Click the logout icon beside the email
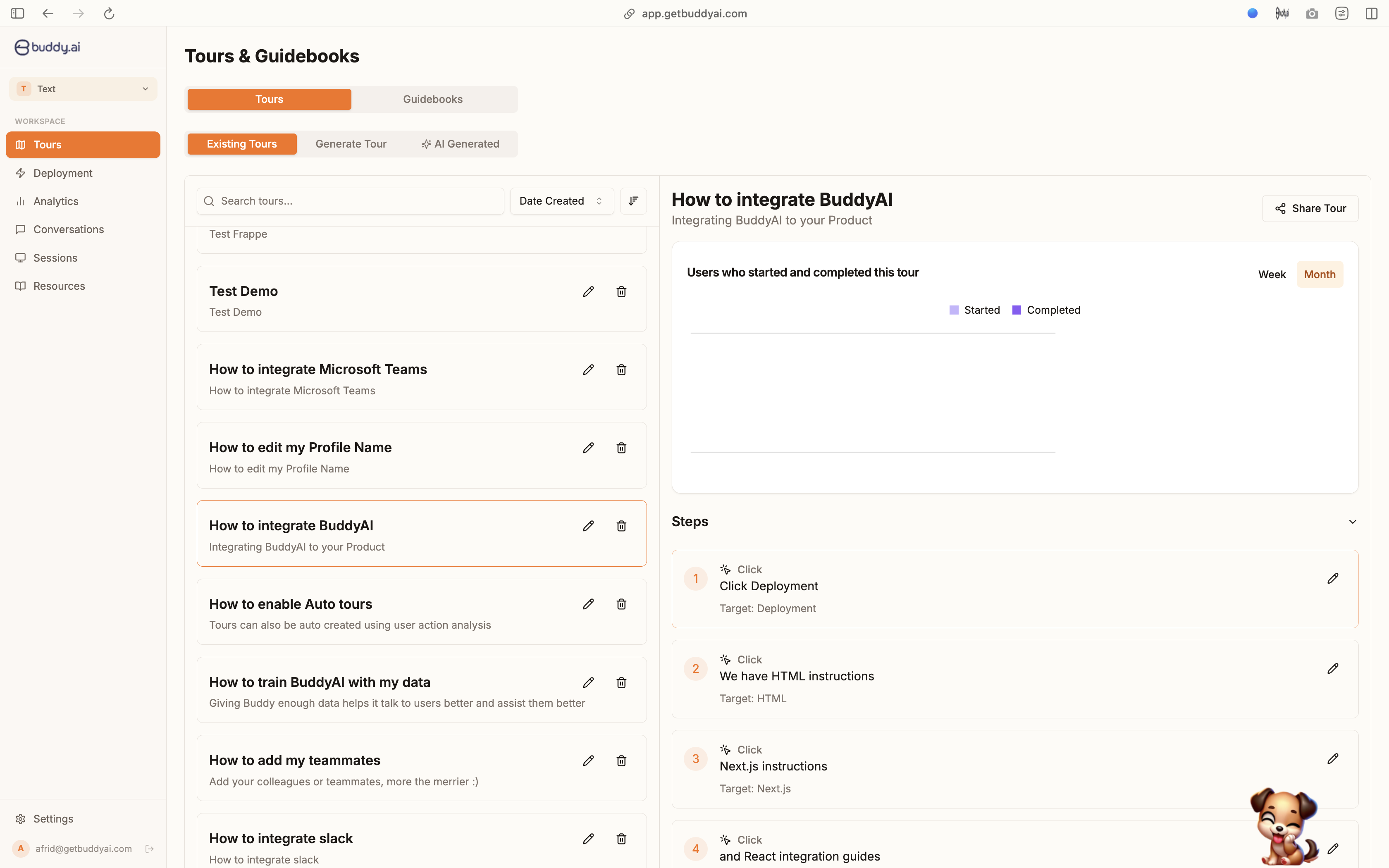 (149, 849)
